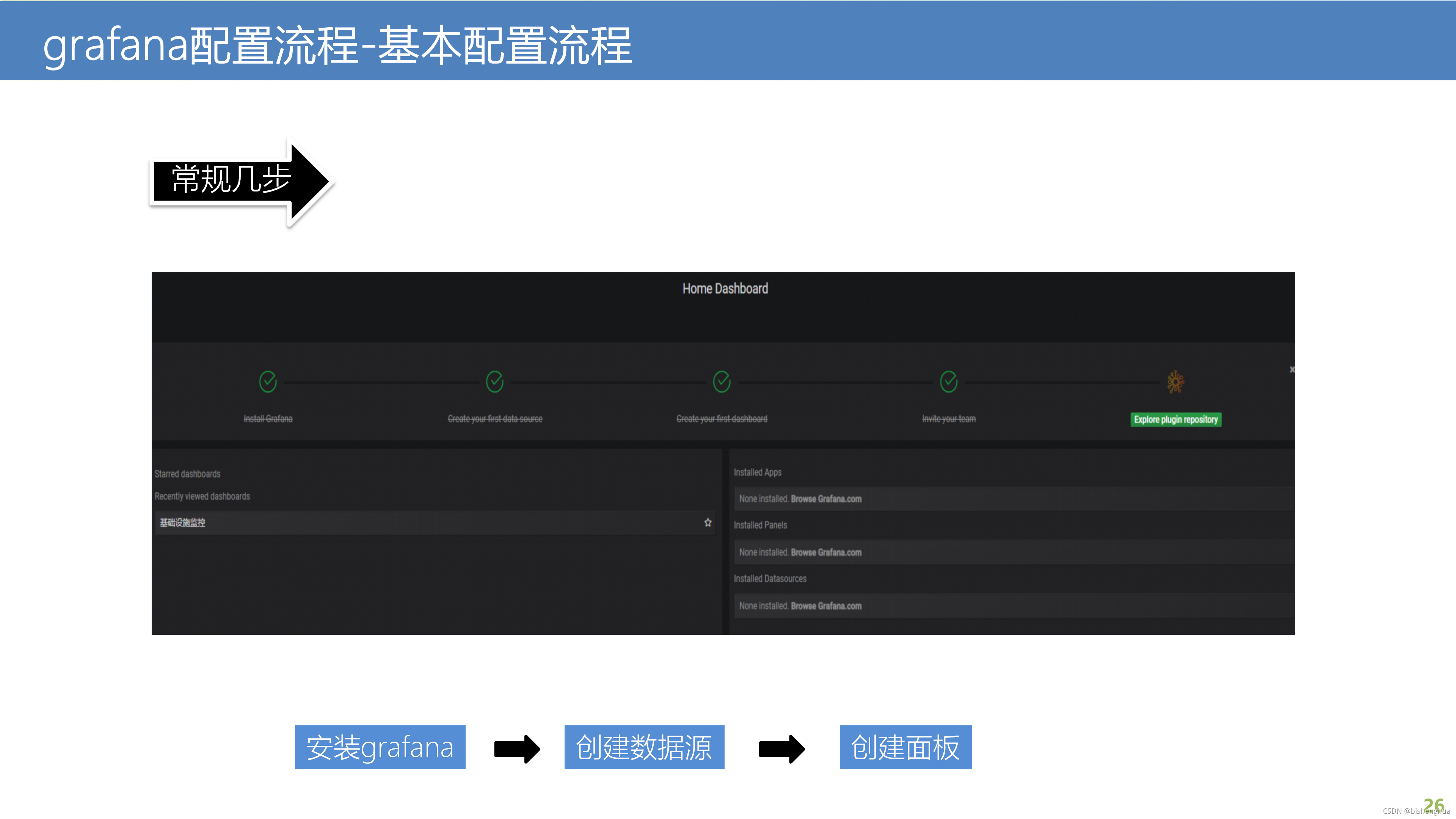Click the Invite your team checkmark icon

coord(948,381)
